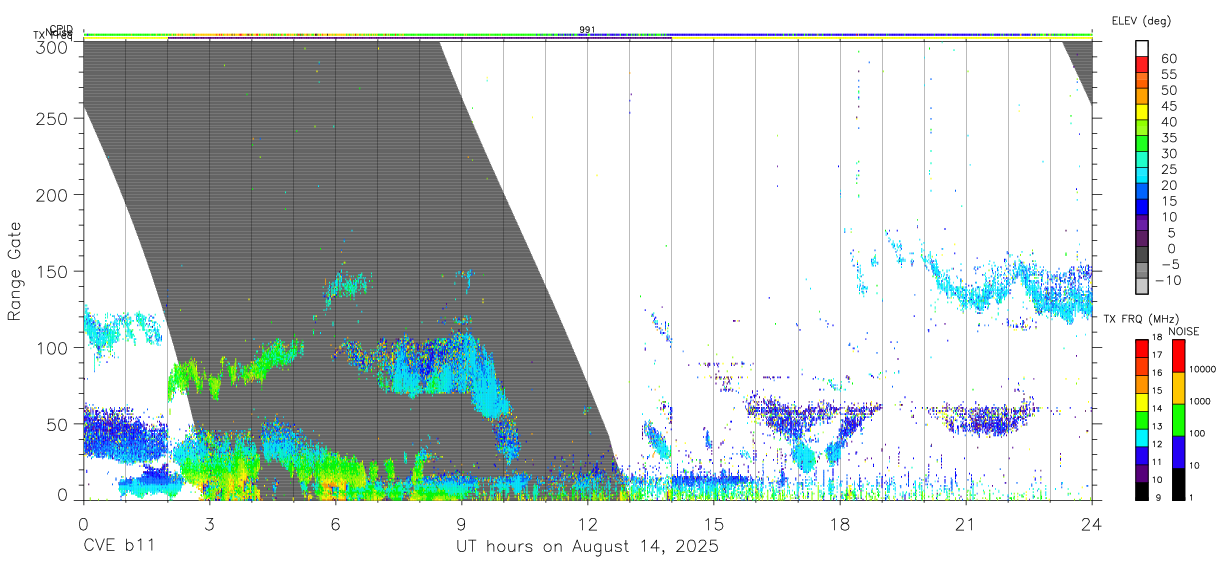Click the 10000 label on NOISE scale
The height and width of the screenshot is (567, 1228).
click(1202, 369)
